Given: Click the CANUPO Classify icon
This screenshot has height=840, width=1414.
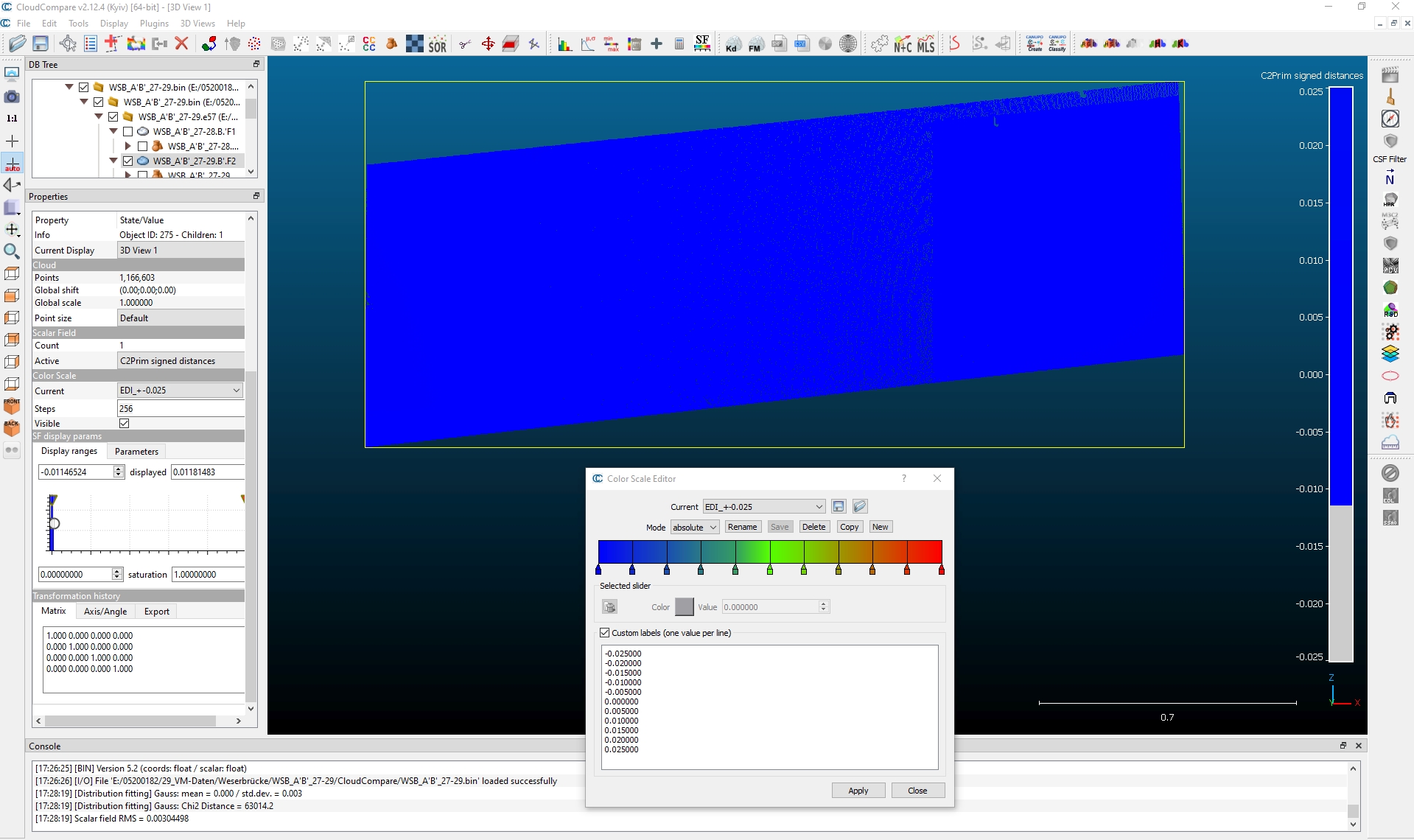Looking at the screenshot, I should tap(1057, 44).
